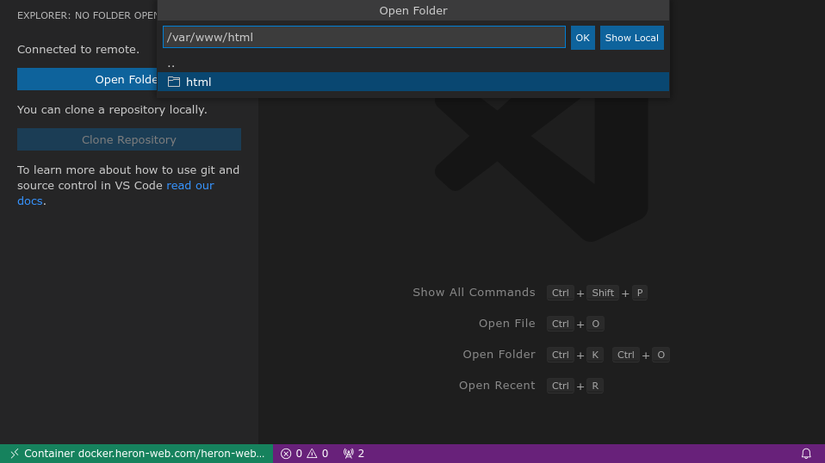Image resolution: width=825 pixels, height=463 pixels.
Task: Click the 'Open Recent' shortcut hint
Action: [497, 386]
